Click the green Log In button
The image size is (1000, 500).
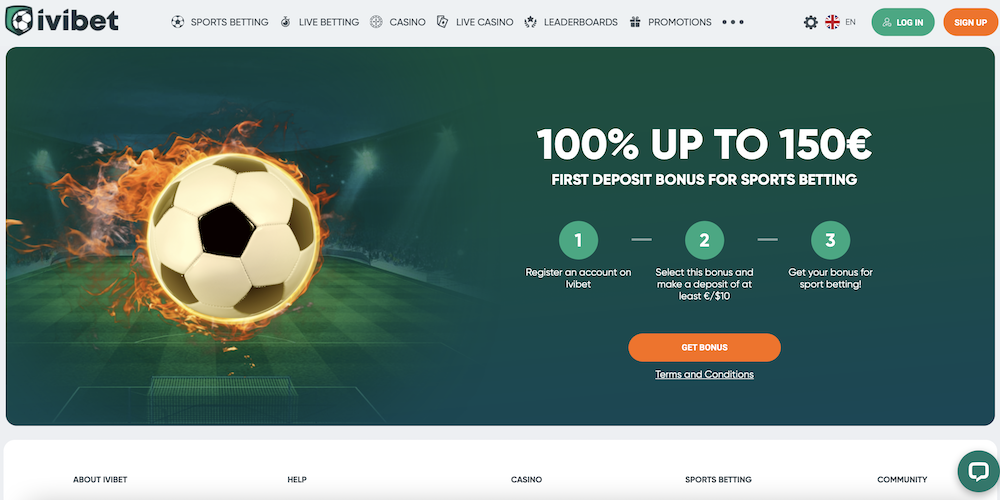[903, 22]
